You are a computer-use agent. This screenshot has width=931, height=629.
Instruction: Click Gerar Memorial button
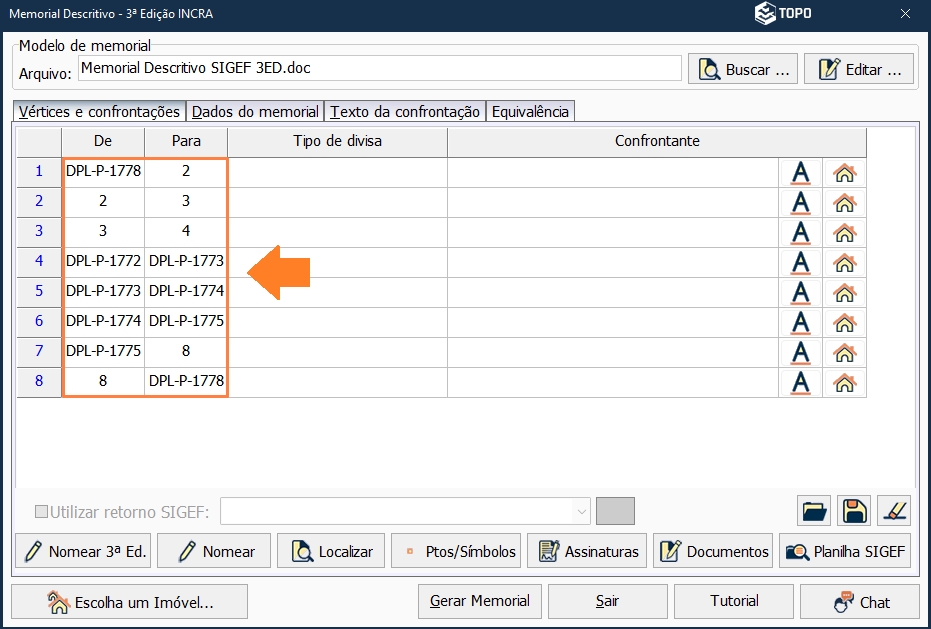tap(480, 601)
